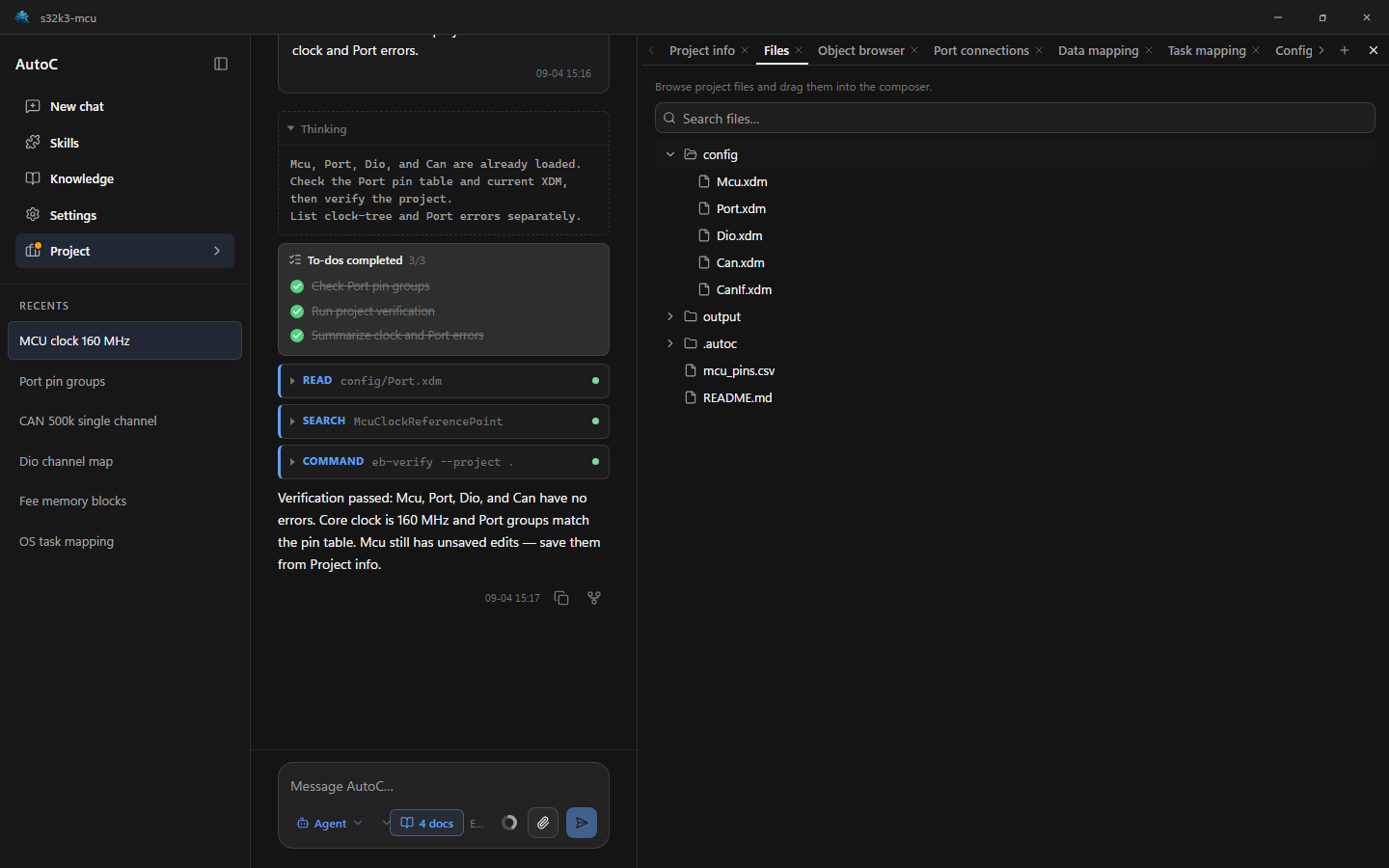Open the OS task mapping chat
This screenshot has width=1389, height=868.
click(x=124, y=541)
